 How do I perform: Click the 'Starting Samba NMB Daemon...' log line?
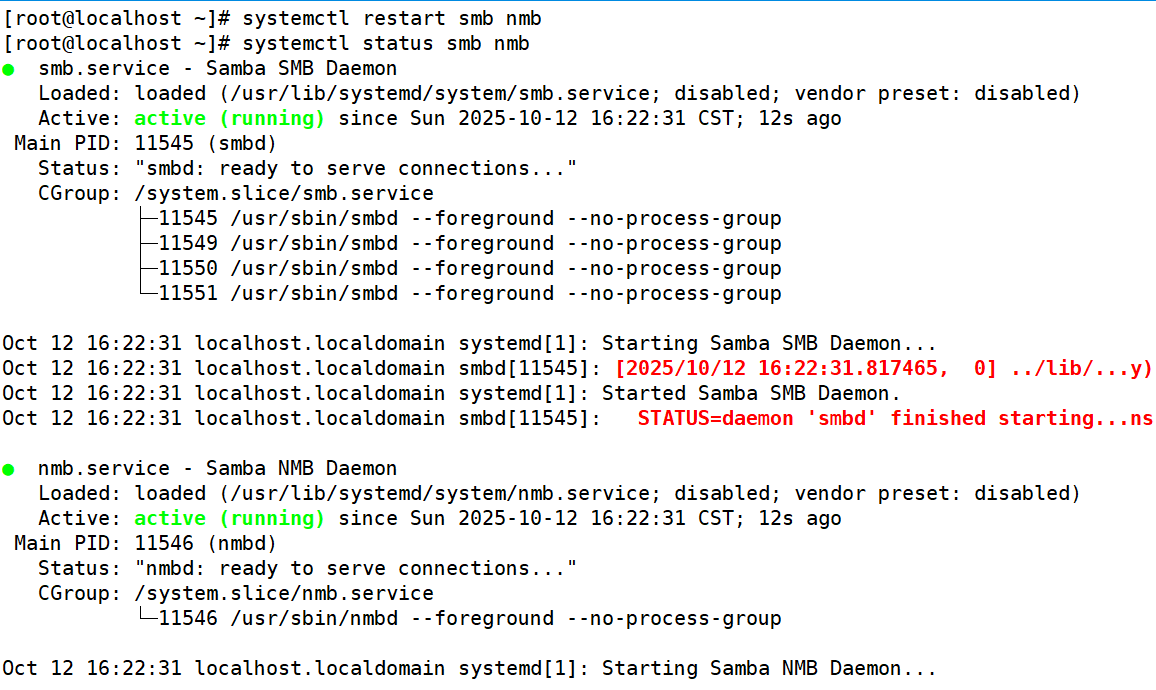pos(769,669)
